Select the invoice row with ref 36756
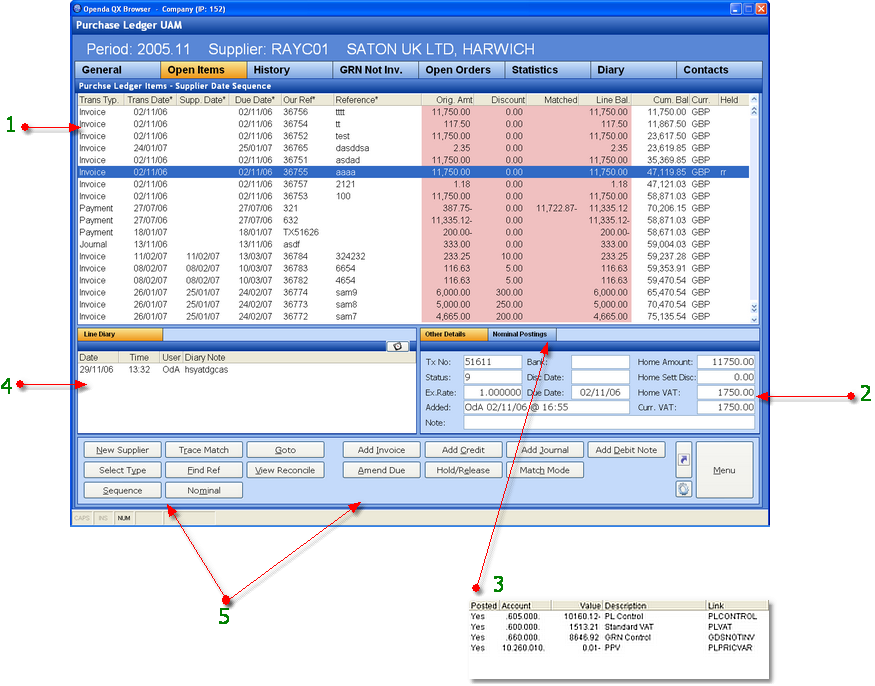The image size is (875, 686). [413, 112]
